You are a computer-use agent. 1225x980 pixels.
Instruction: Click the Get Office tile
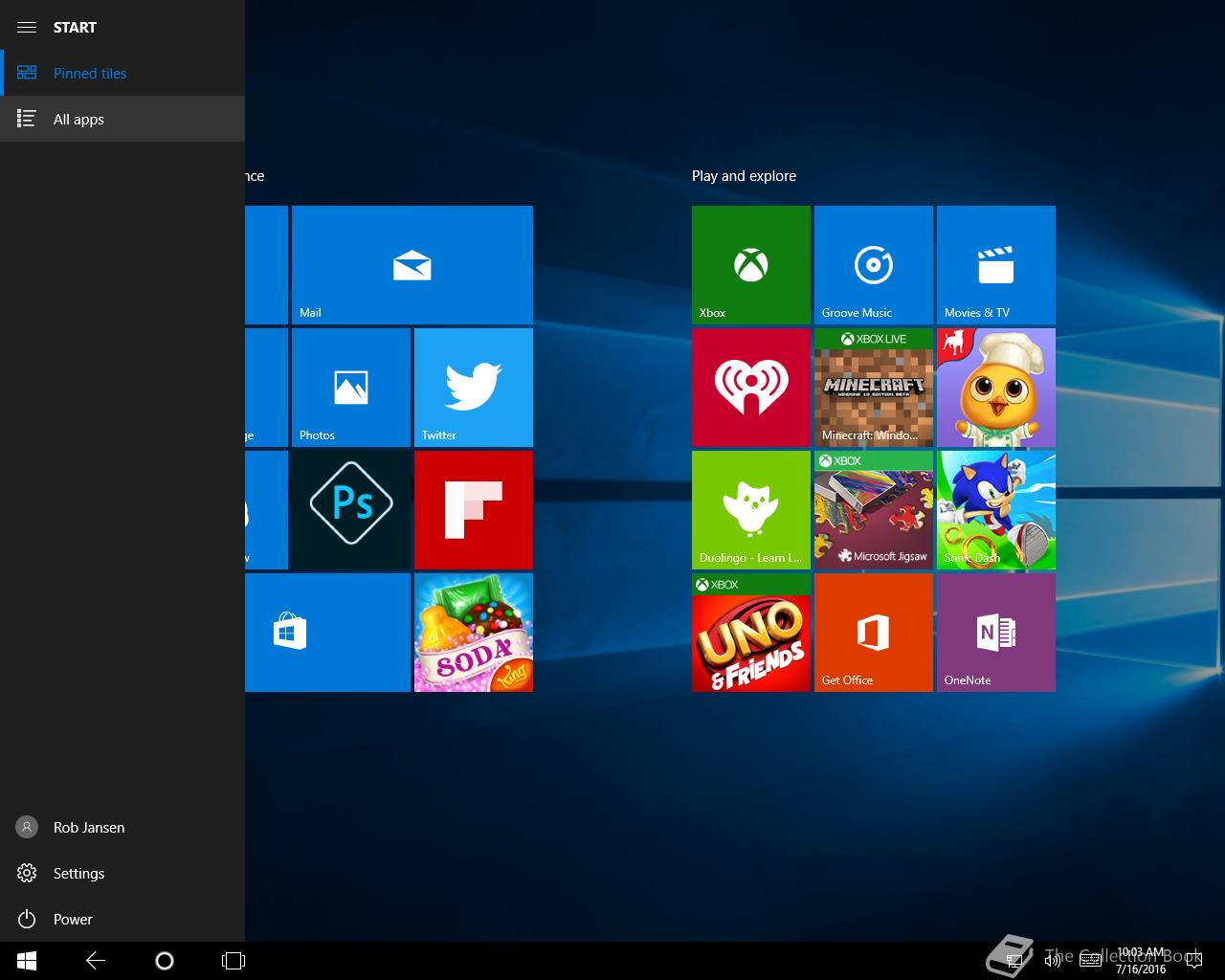(874, 633)
